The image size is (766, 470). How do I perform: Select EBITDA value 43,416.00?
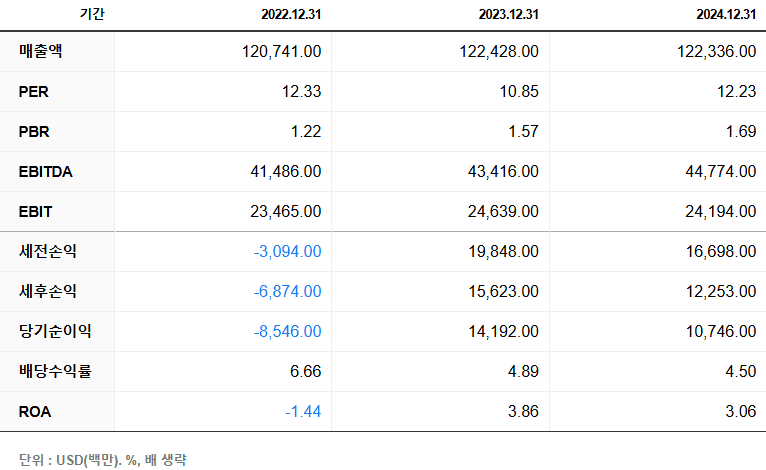503,171
